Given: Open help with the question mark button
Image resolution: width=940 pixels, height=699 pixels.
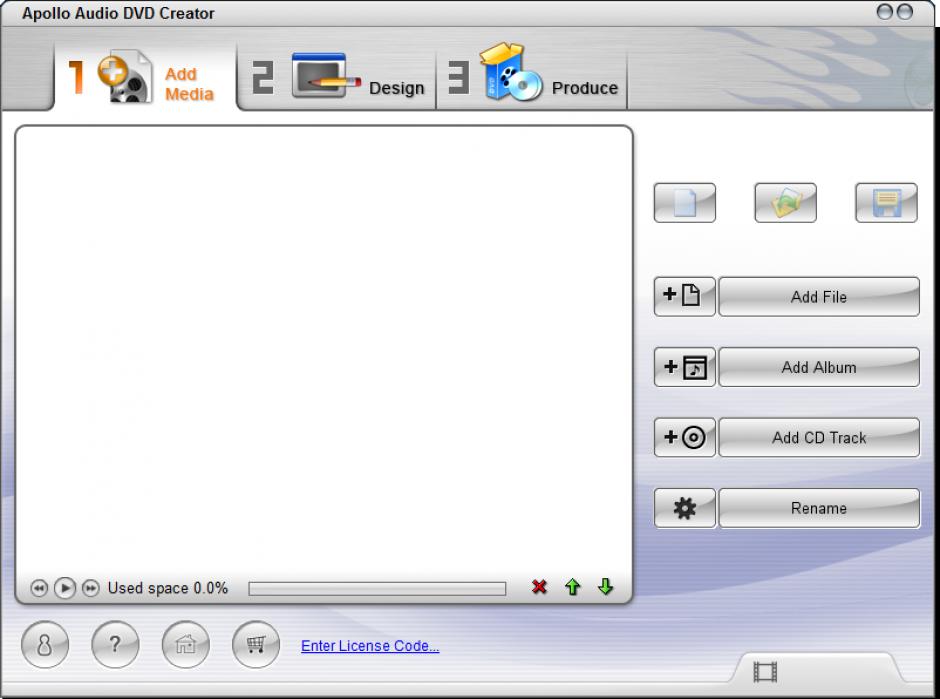Looking at the screenshot, I should (115, 645).
